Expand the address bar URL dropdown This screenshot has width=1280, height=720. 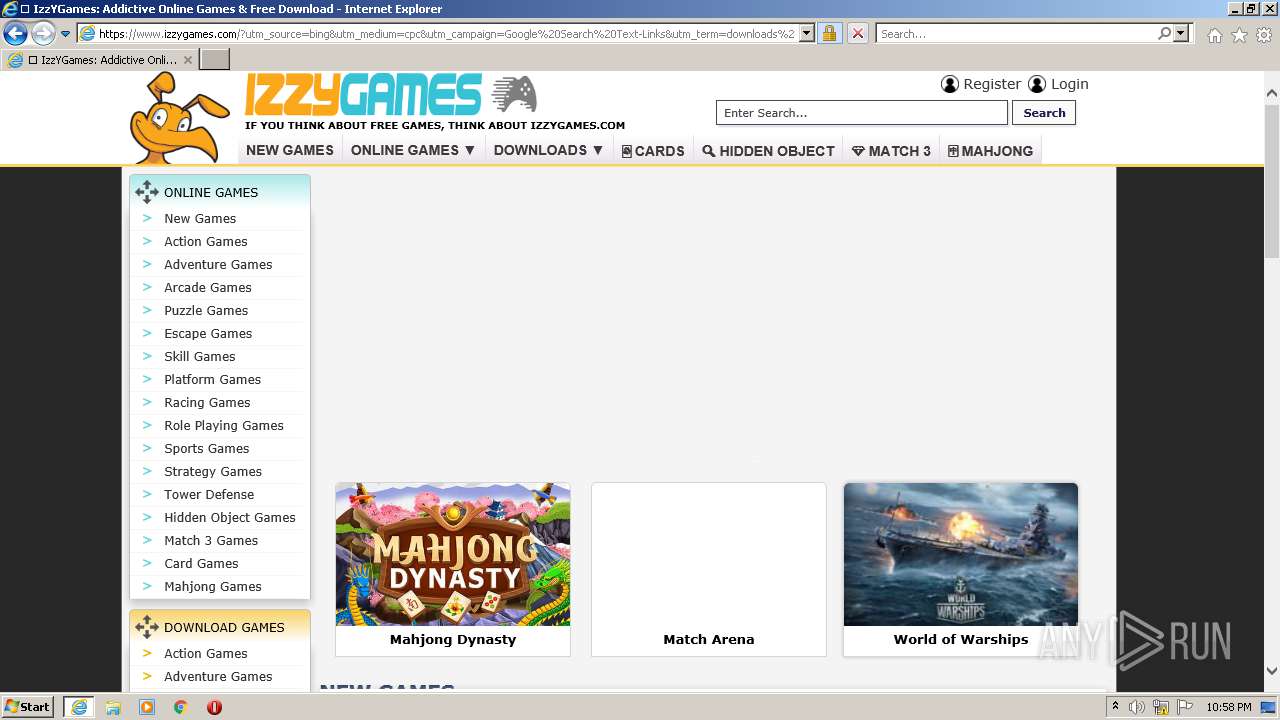[x=807, y=33]
